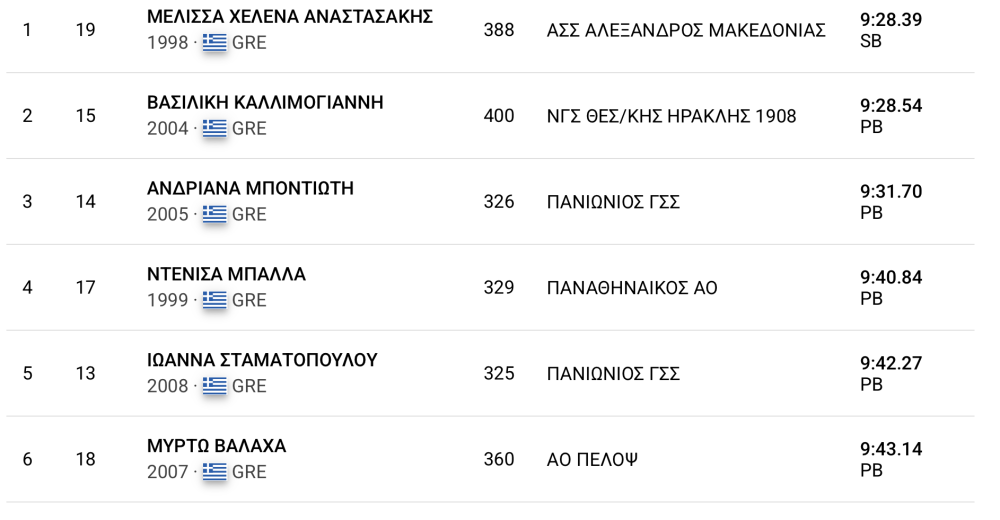1000x520 pixels.
Task: Open athlete ΑΝΔΡΙΑΝΑ ΜΠΟΝΤΙΩΤΗ profile
Action: coord(250,188)
